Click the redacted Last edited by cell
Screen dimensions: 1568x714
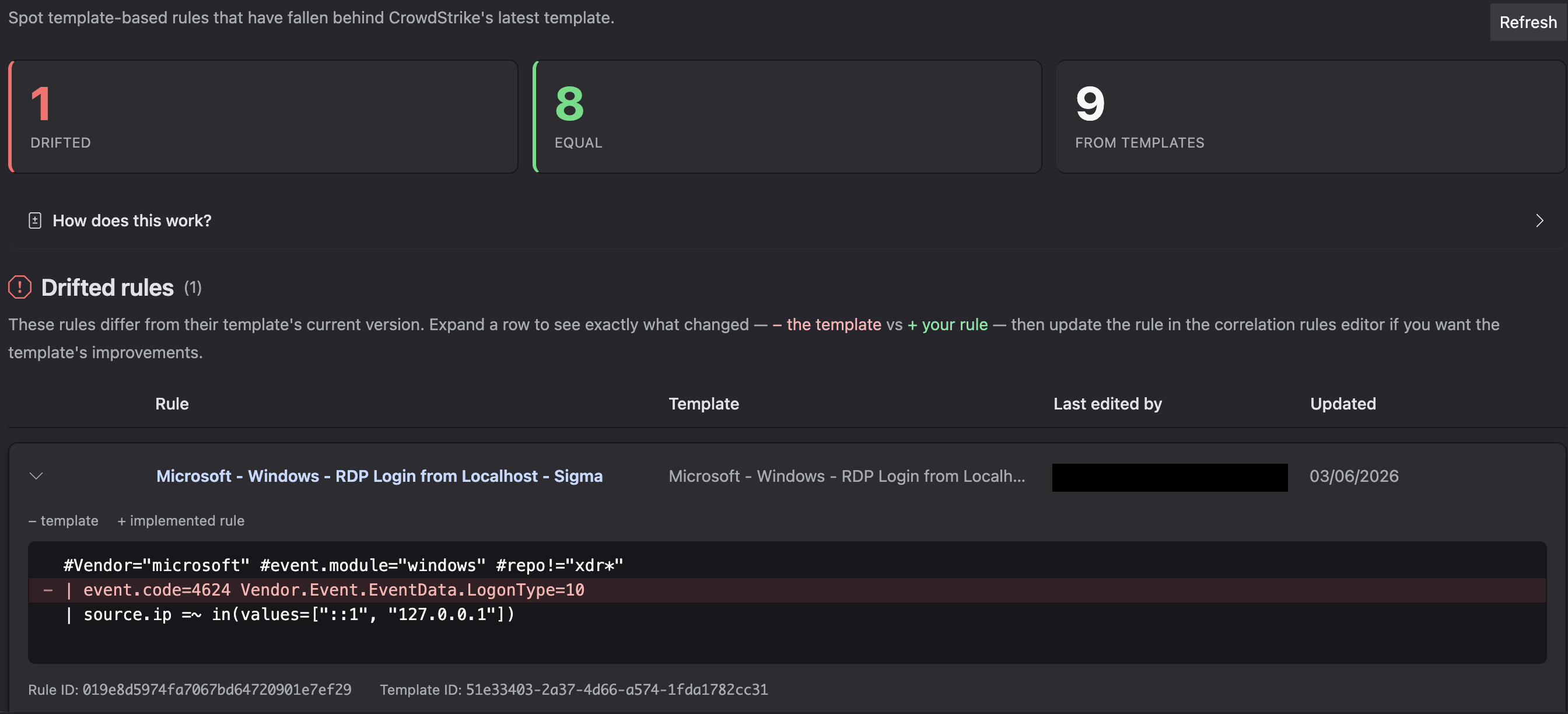(1170, 477)
